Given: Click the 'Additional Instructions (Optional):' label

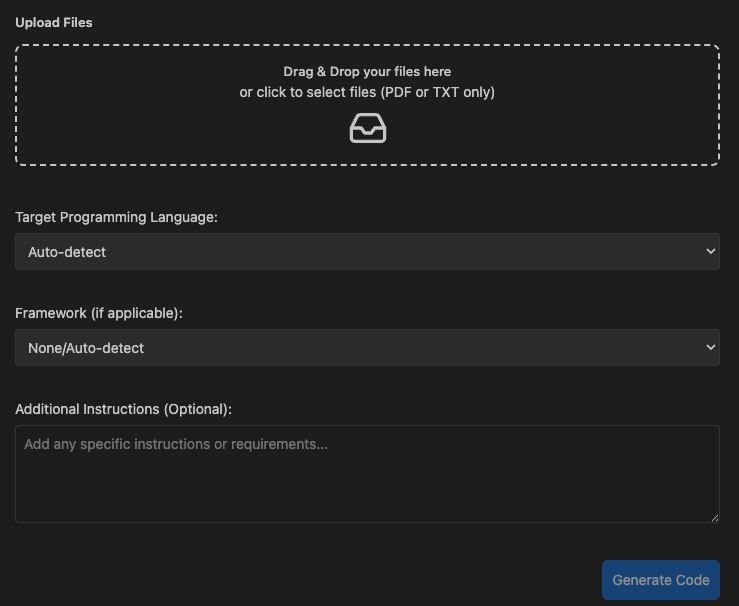Looking at the screenshot, I should coord(123,409).
